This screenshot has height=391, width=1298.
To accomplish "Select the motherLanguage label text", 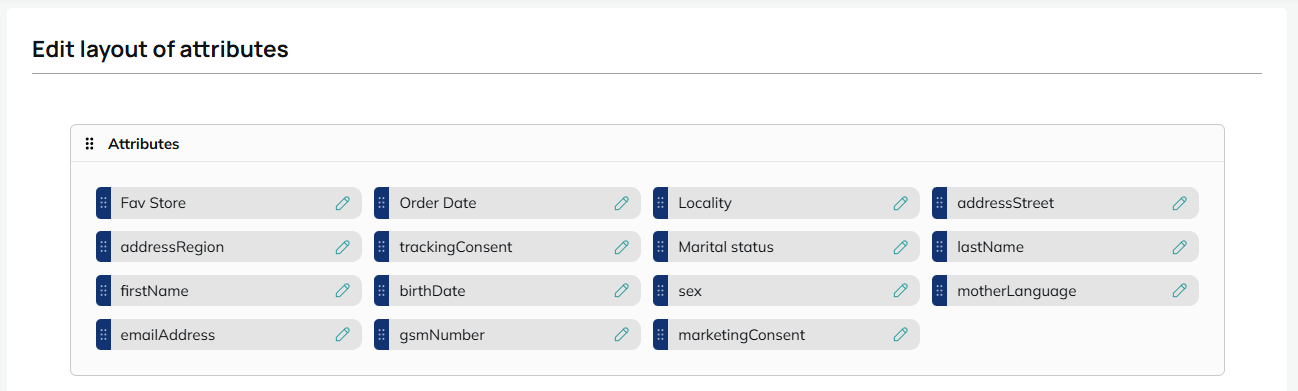I will pos(1017,291).
